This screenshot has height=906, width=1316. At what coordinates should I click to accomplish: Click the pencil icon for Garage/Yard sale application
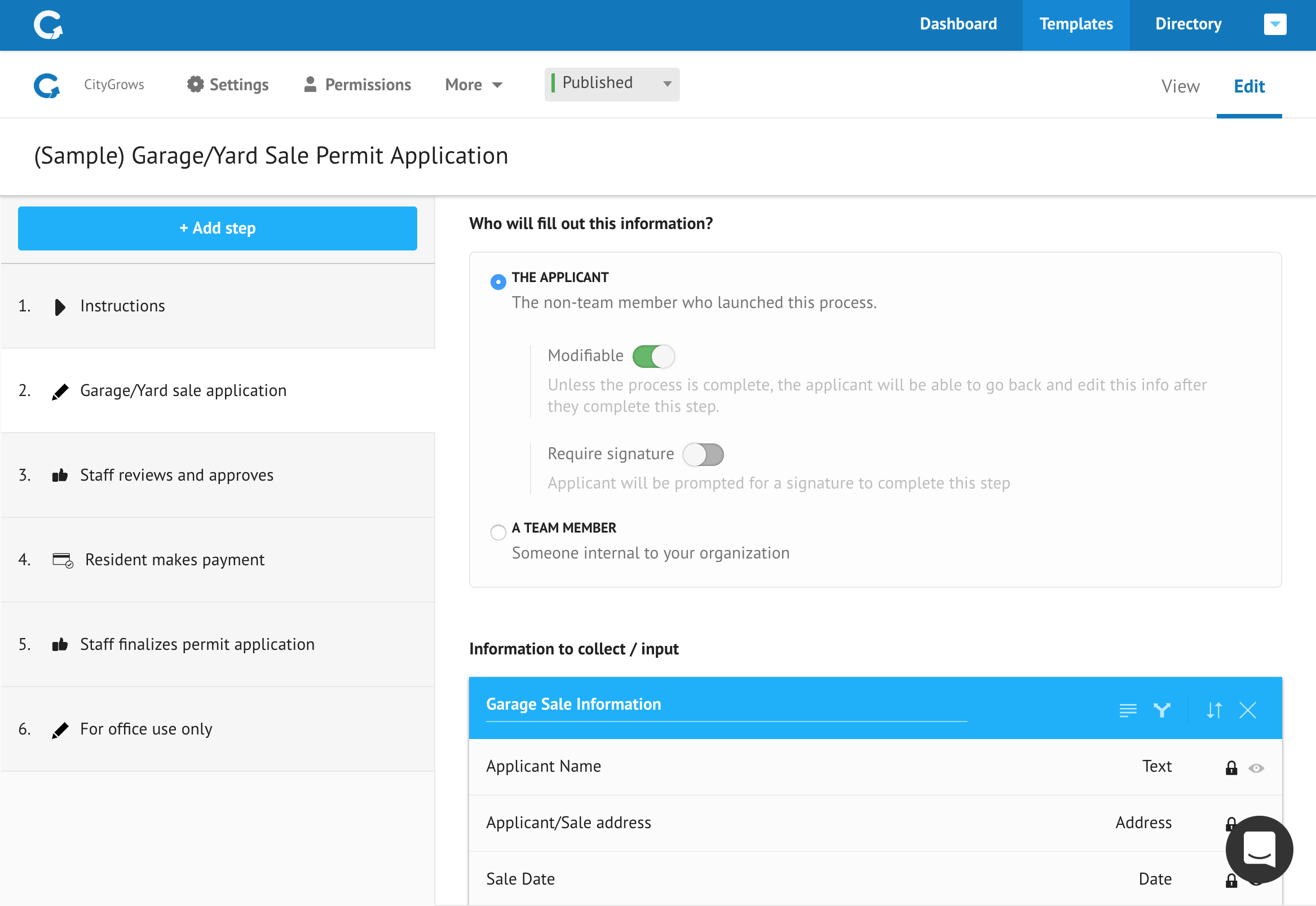pyautogui.click(x=60, y=391)
